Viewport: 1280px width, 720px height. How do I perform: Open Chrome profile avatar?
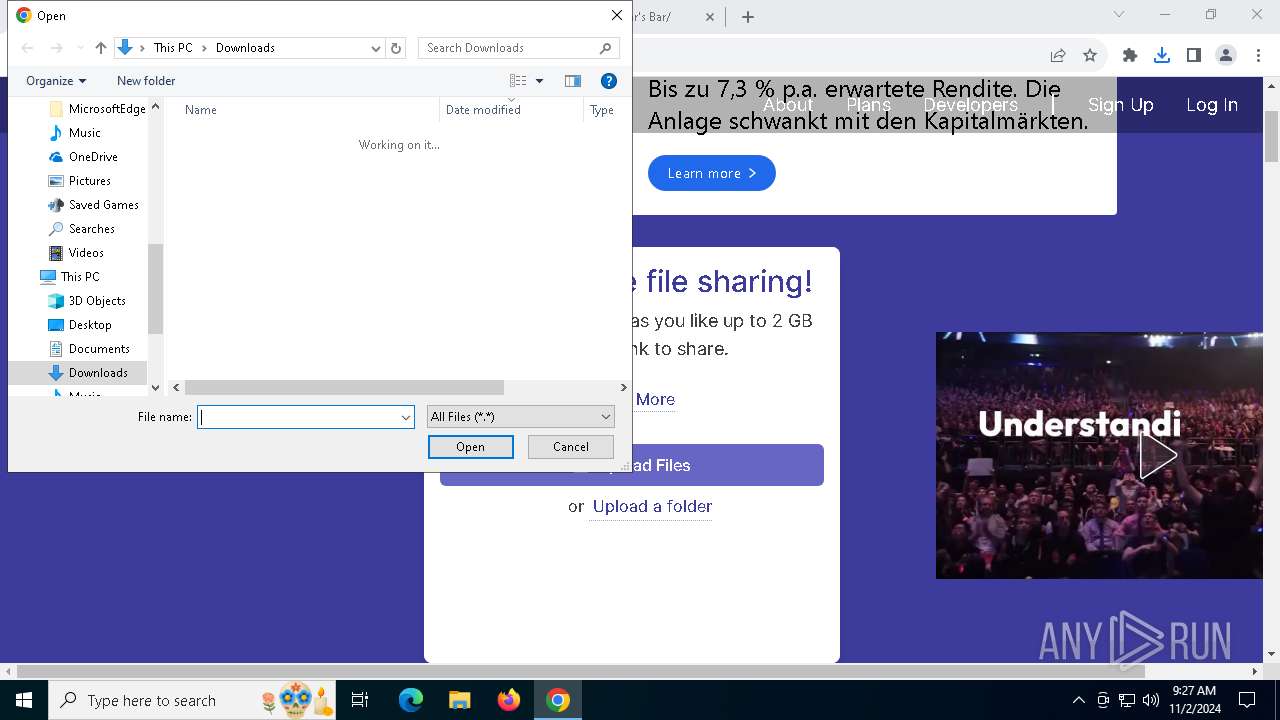coord(1226,56)
